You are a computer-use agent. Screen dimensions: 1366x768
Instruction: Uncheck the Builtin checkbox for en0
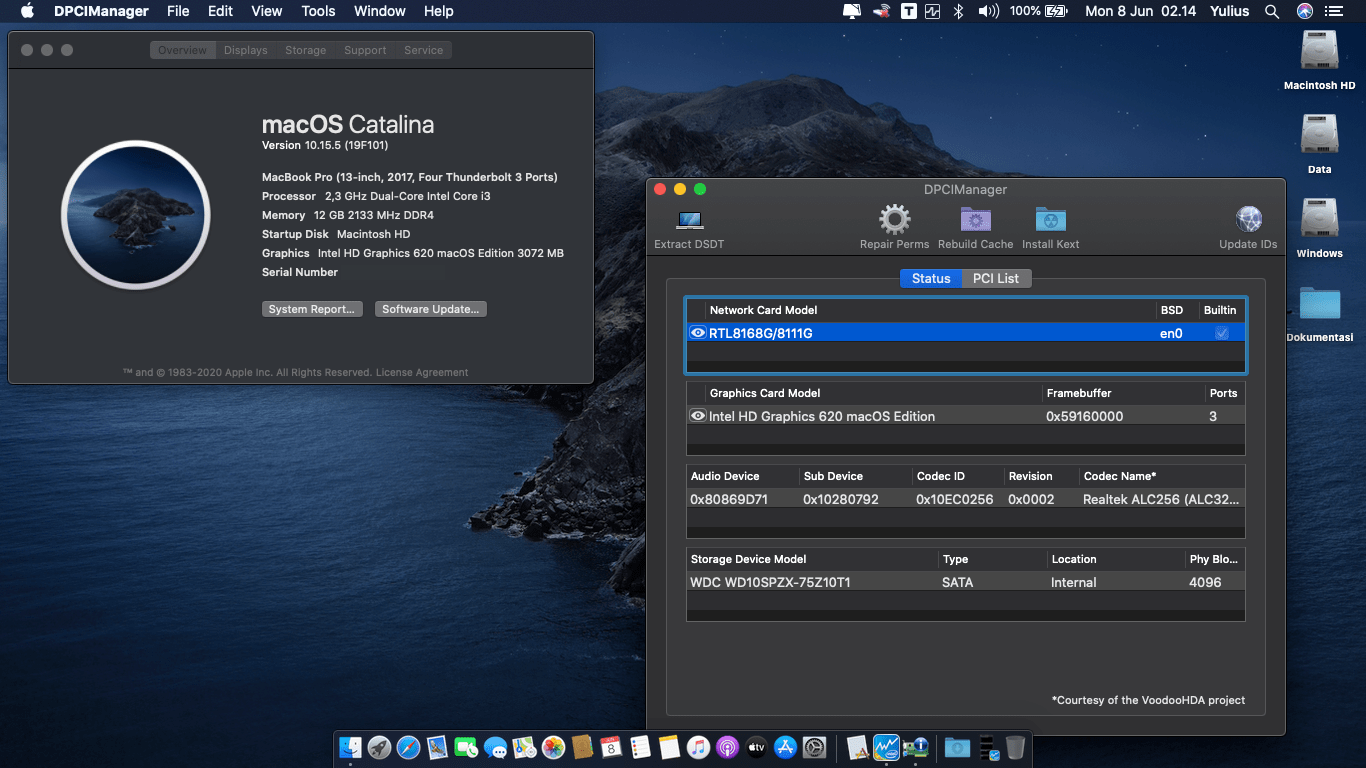pyautogui.click(x=1221, y=332)
